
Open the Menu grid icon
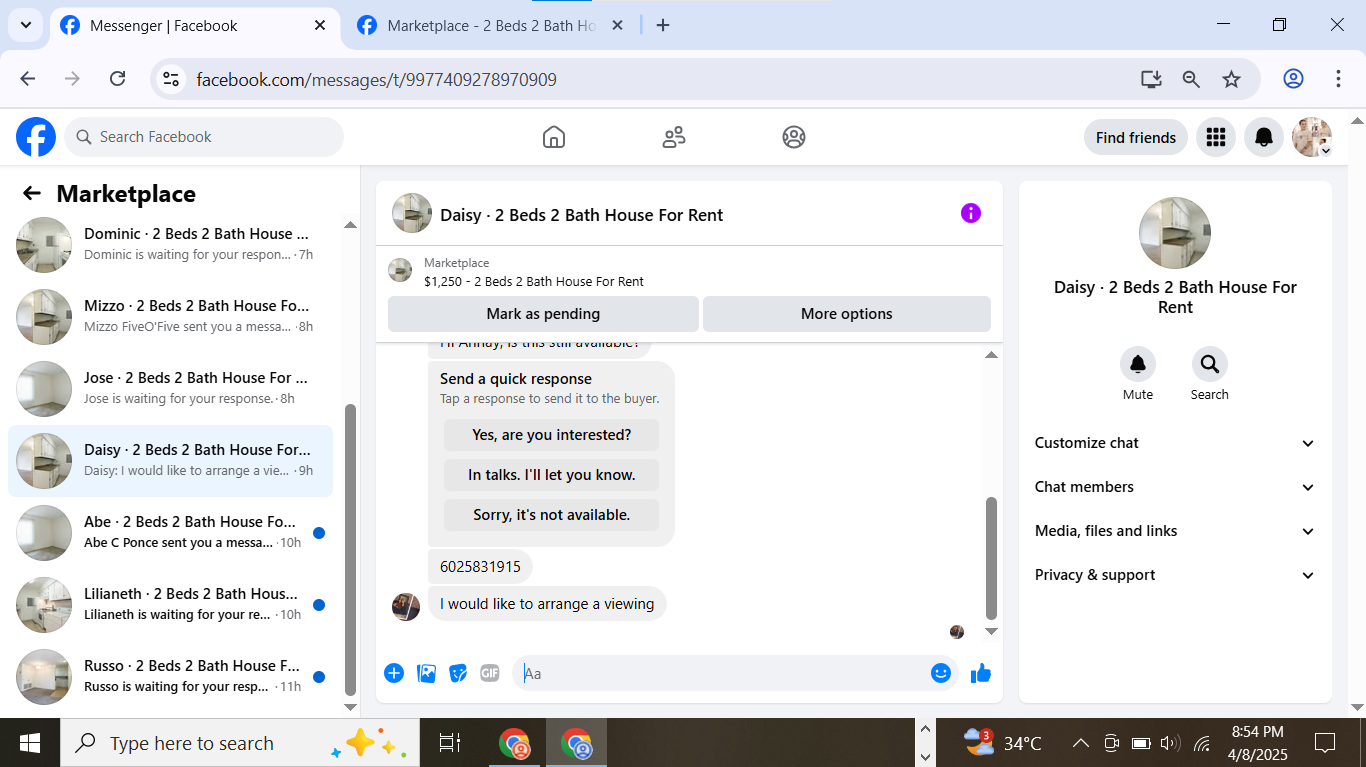click(x=1216, y=137)
